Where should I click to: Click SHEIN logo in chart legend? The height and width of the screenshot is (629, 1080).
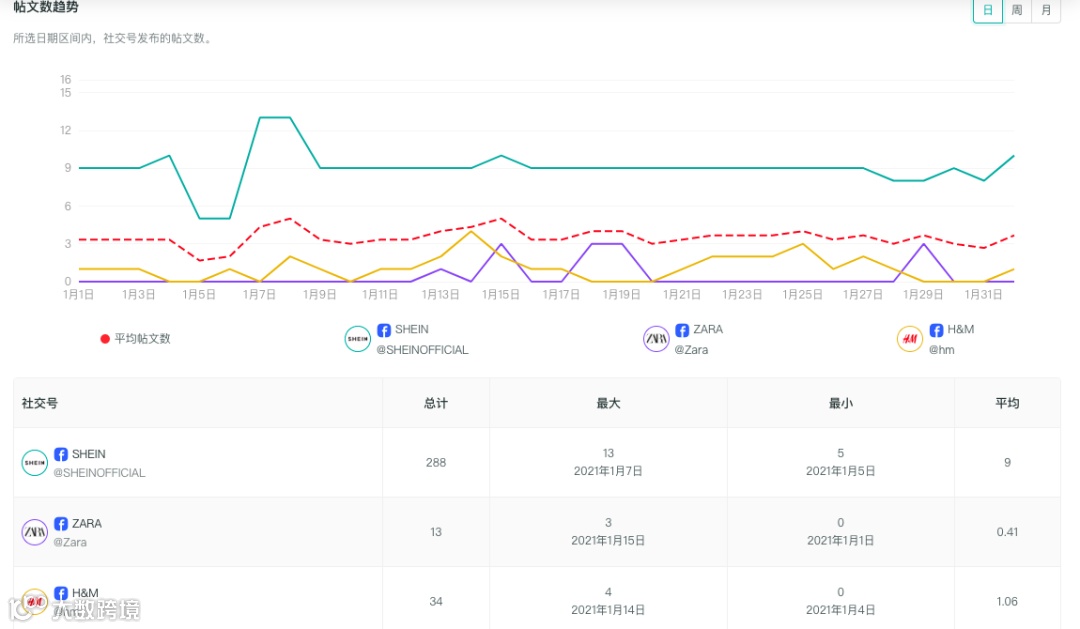coord(357,339)
